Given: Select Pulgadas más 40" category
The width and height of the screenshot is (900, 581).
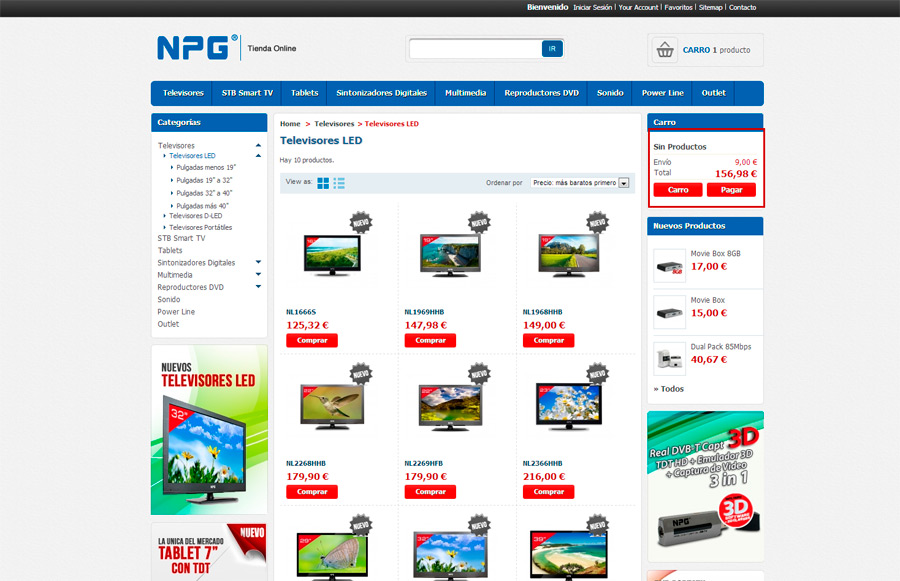Looking at the screenshot, I should 203,206.
